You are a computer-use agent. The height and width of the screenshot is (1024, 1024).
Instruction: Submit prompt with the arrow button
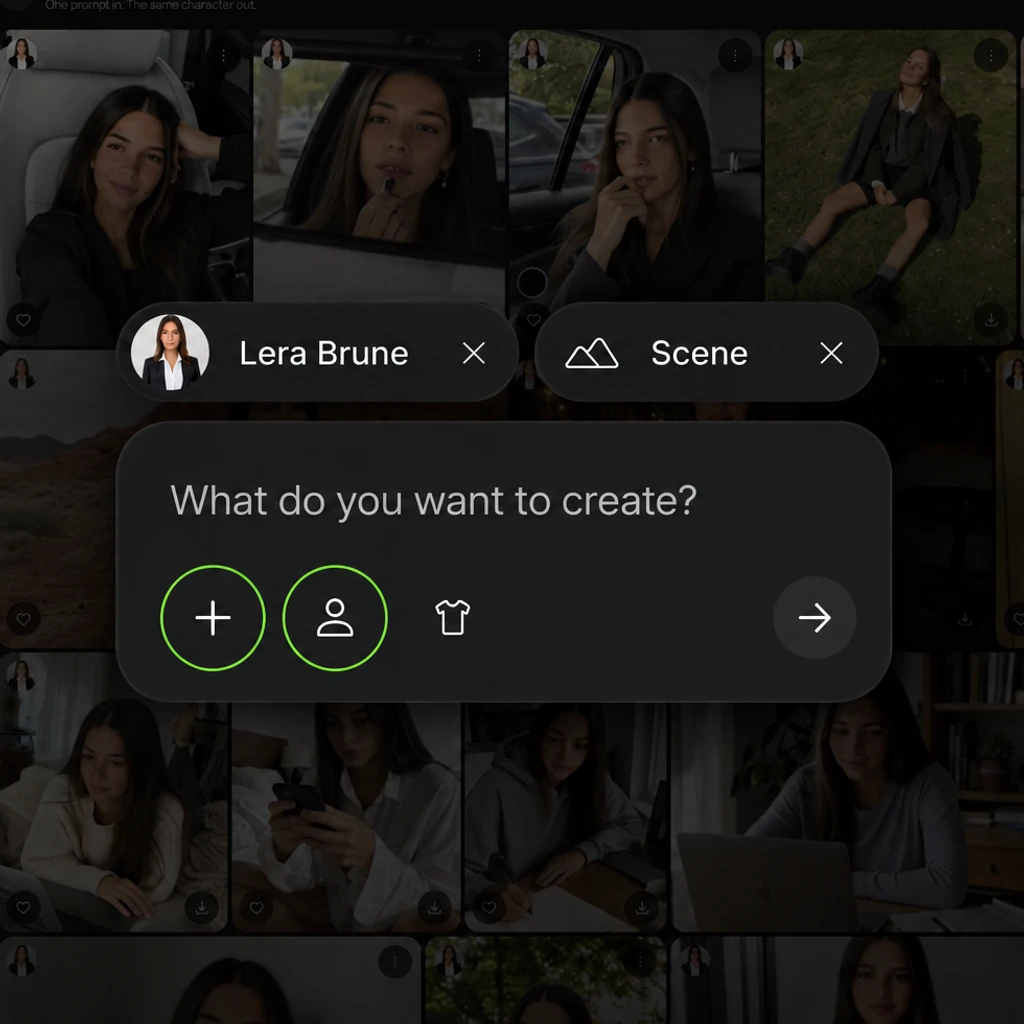coord(814,618)
